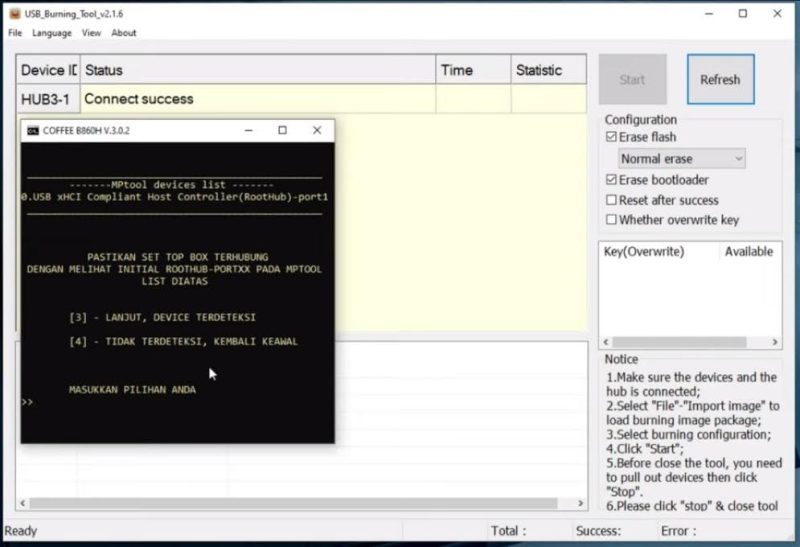Close the USB Burning Tool window
The height and width of the screenshot is (547, 800).
coord(777,14)
